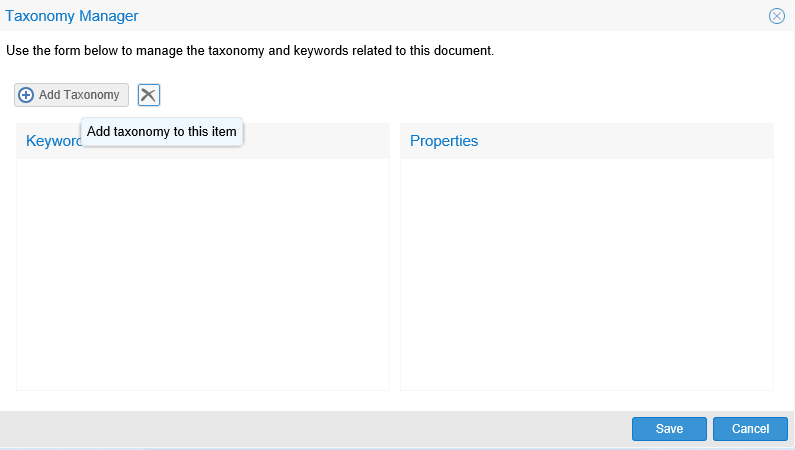Click the blank title bar beside Taxonomy Manager
Screen dimensions: 795x450
coord(450,16)
